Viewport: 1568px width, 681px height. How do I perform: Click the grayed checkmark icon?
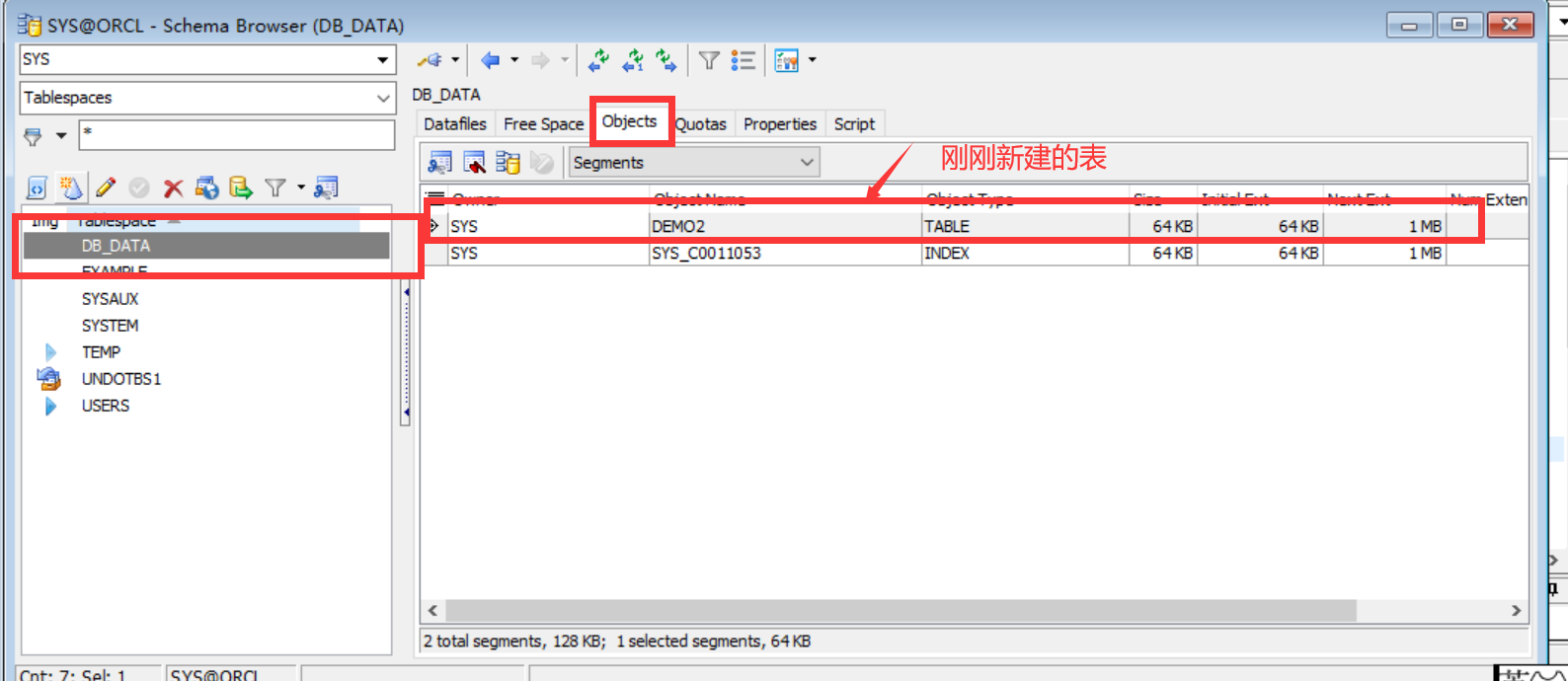coord(139,188)
